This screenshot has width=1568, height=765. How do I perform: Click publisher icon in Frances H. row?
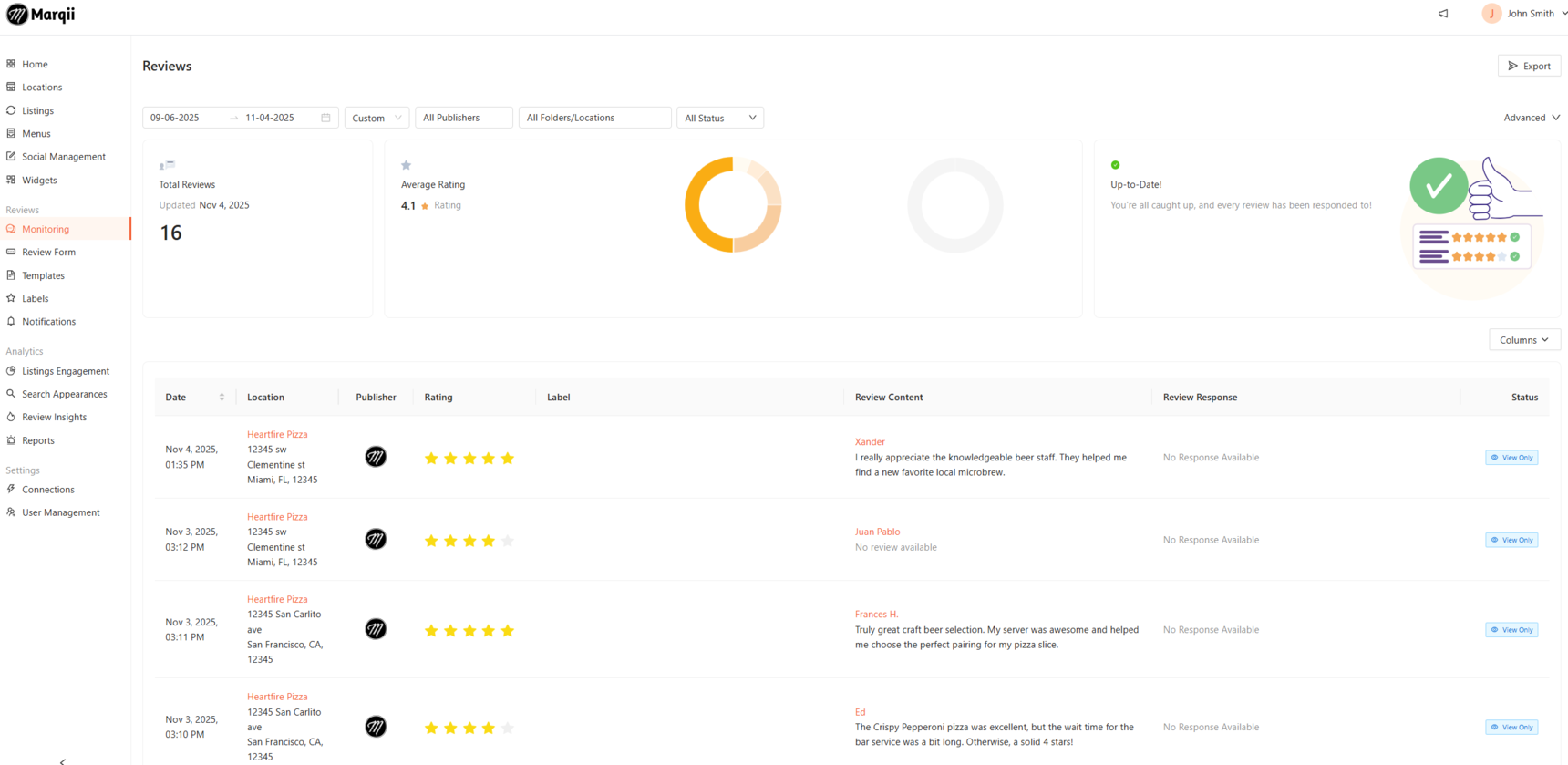(x=376, y=629)
